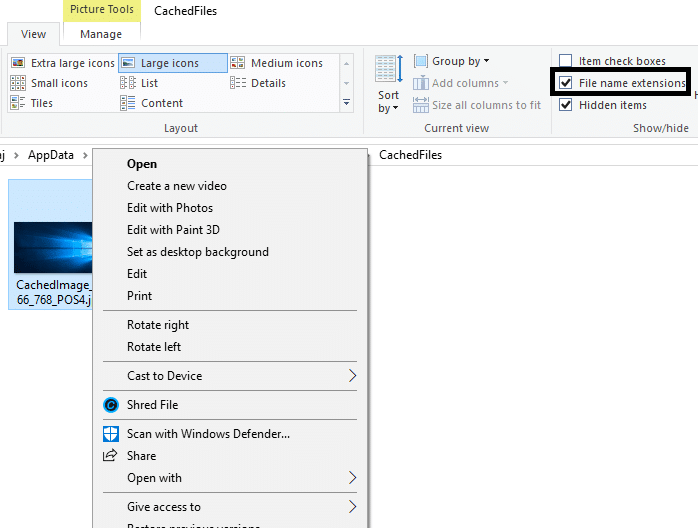The width and height of the screenshot is (698, 528).
Task: Click Size all columns to fit
Action: pos(477,105)
